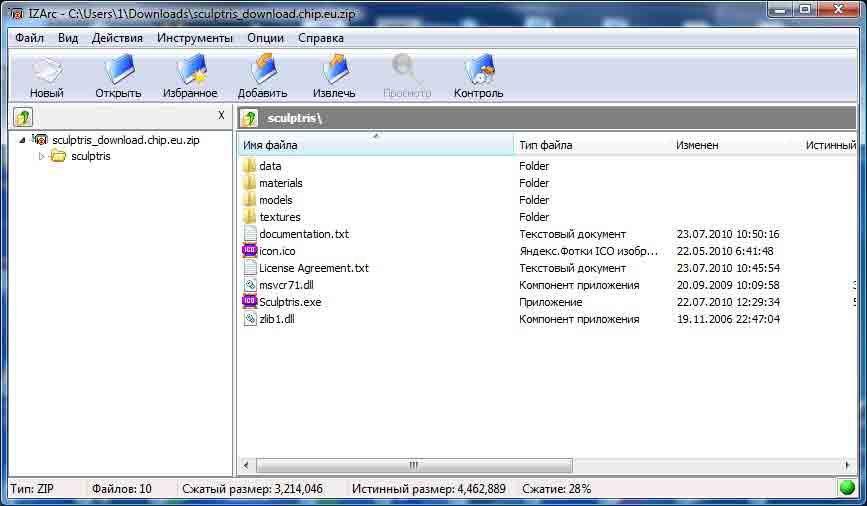
Task: Click the date 19.11.2006 22:47:04
Action: [728, 319]
